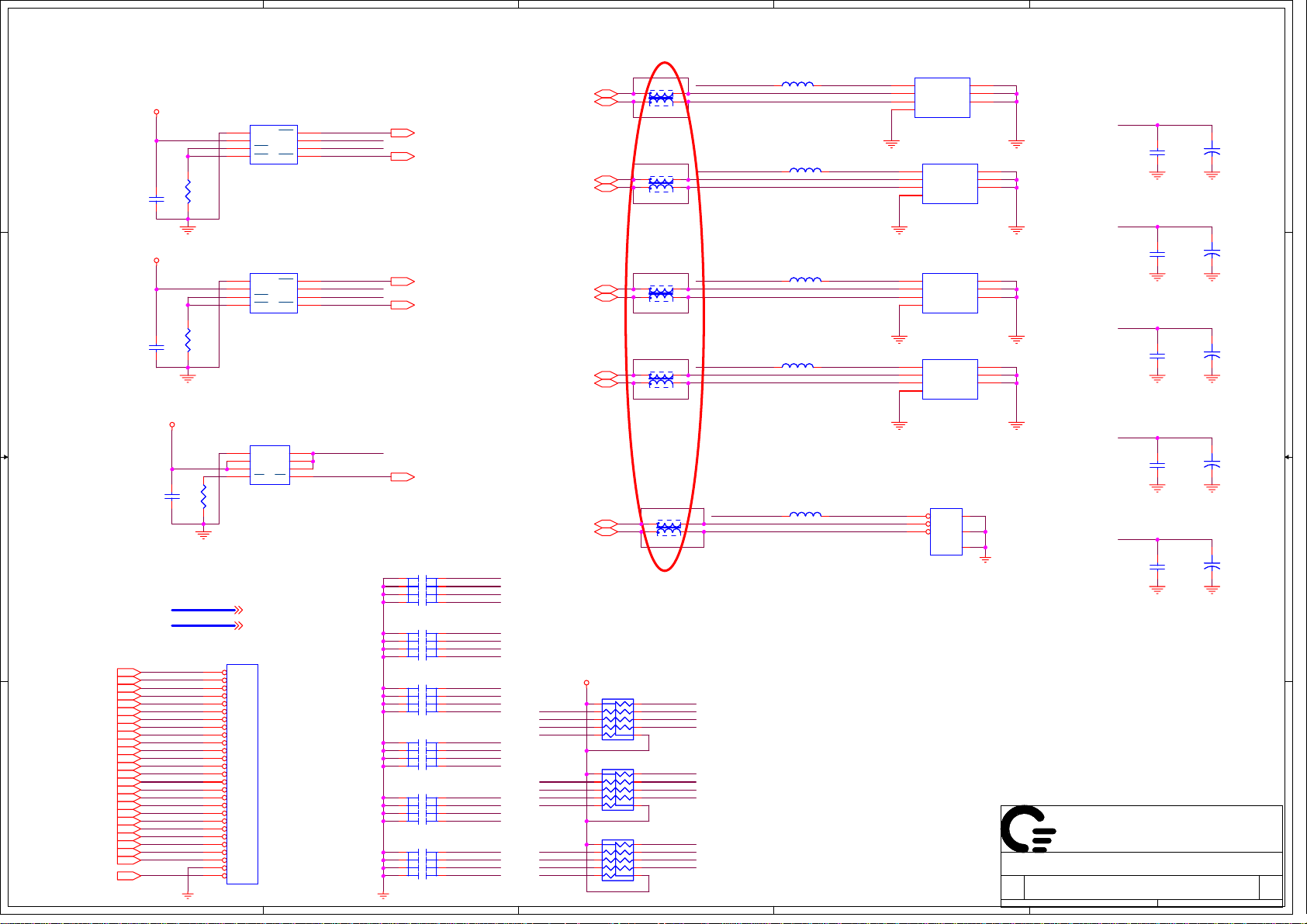Select the resistor beside the smallest left IC
This screenshot has width=1307, height=924.
tap(203, 497)
